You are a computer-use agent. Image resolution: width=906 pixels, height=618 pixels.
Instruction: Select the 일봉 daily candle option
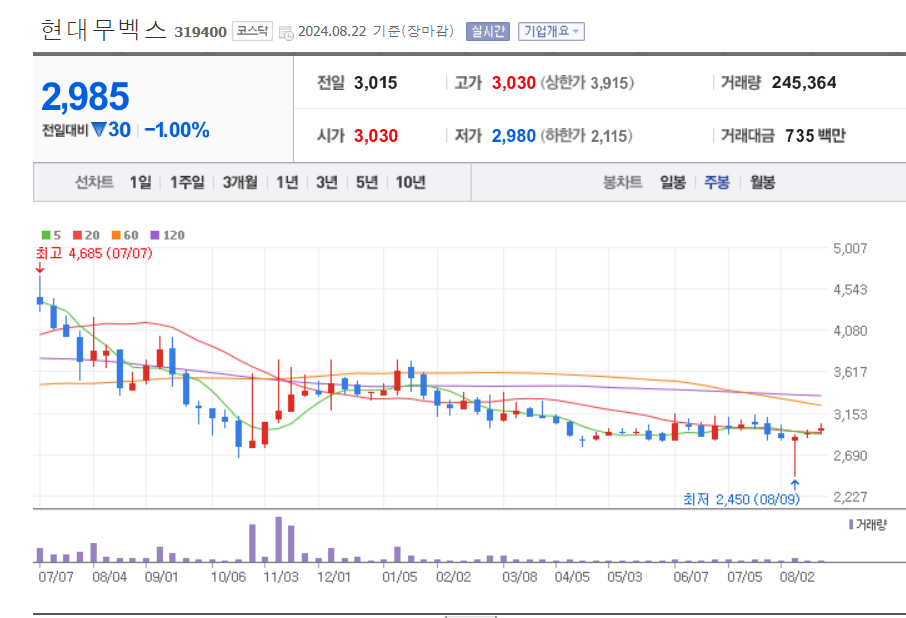[x=672, y=183]
